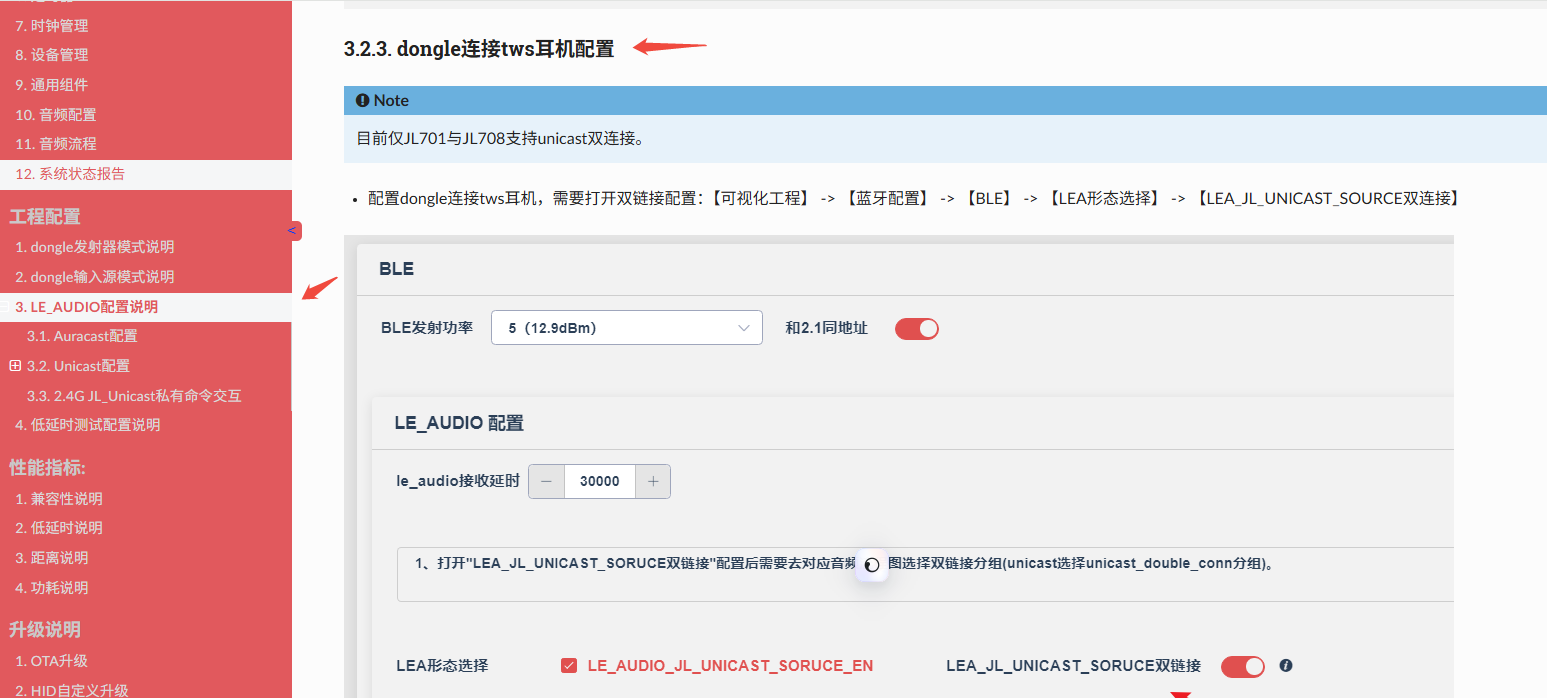Click the info icon beside LEA_JL_UNICAST_SORUCE双链接
The width and height of the screenshot is (1547, 698).
[1286, 665]
